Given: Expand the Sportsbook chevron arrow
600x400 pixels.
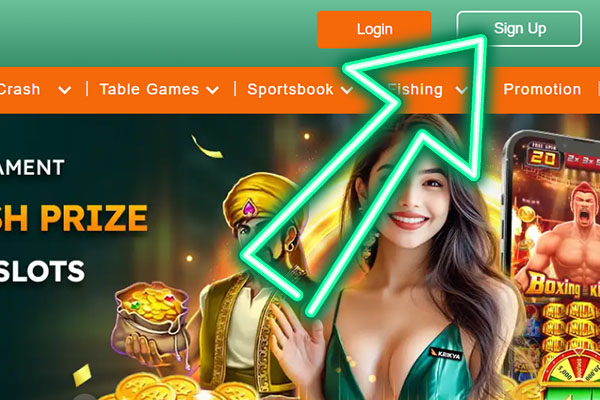Looking at the screenshot, I should click(x=347, y=90).
